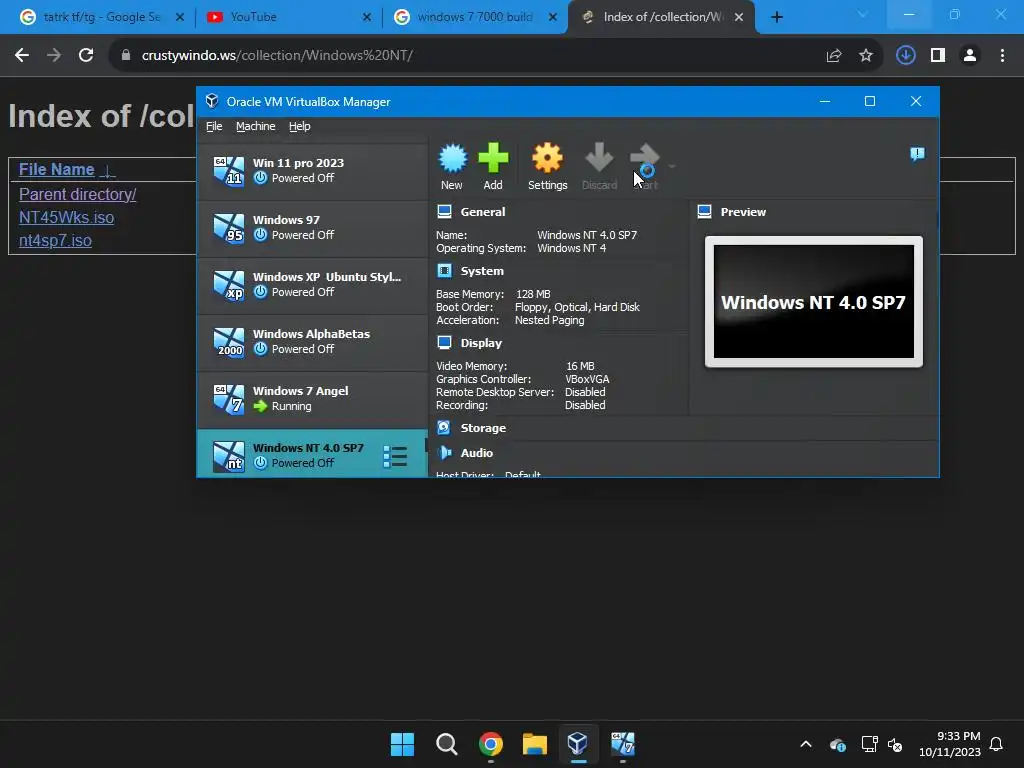Click the Audio section speaker icon
The width and height of the screenshot is (1024, 768).
445,453
